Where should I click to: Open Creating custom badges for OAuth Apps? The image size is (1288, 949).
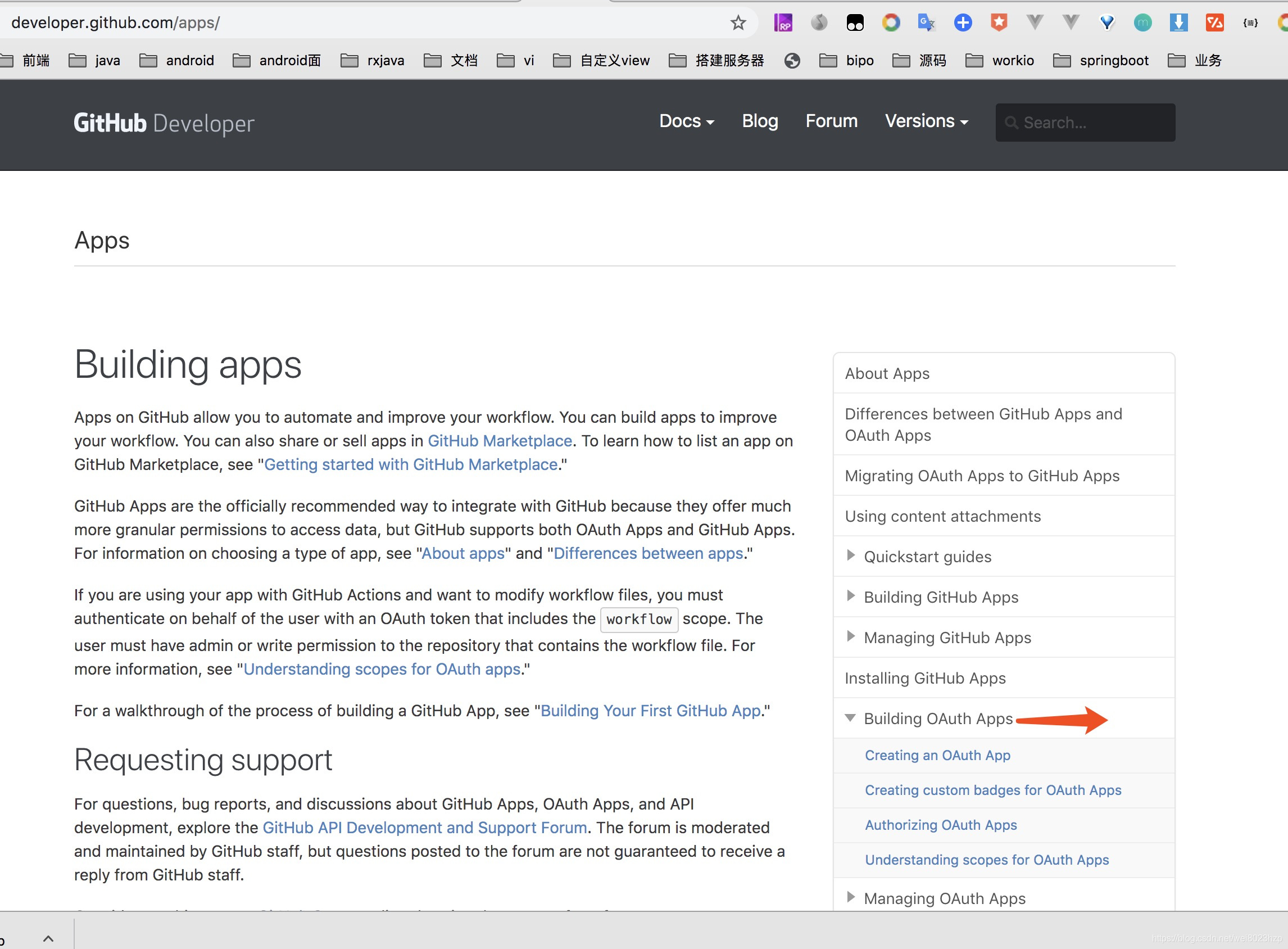pyautogui.click(x=993, y=790)
